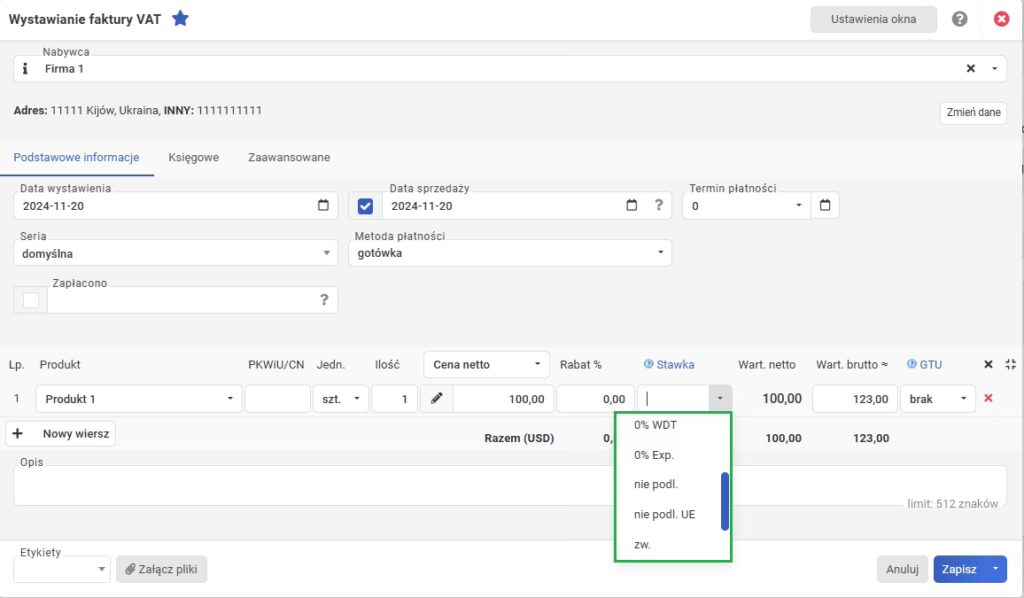
Task: Click the VAT rate list scrollbar
Action: point(725,501)
